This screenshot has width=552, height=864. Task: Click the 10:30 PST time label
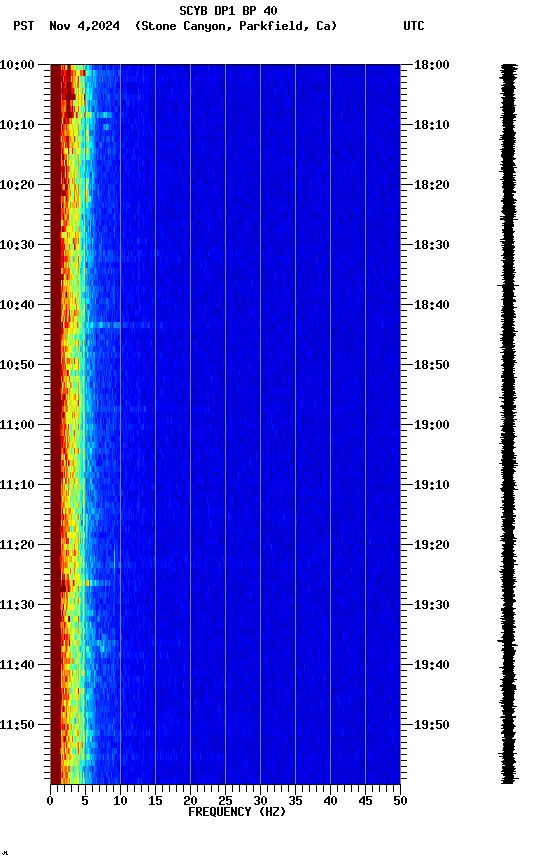17,245
